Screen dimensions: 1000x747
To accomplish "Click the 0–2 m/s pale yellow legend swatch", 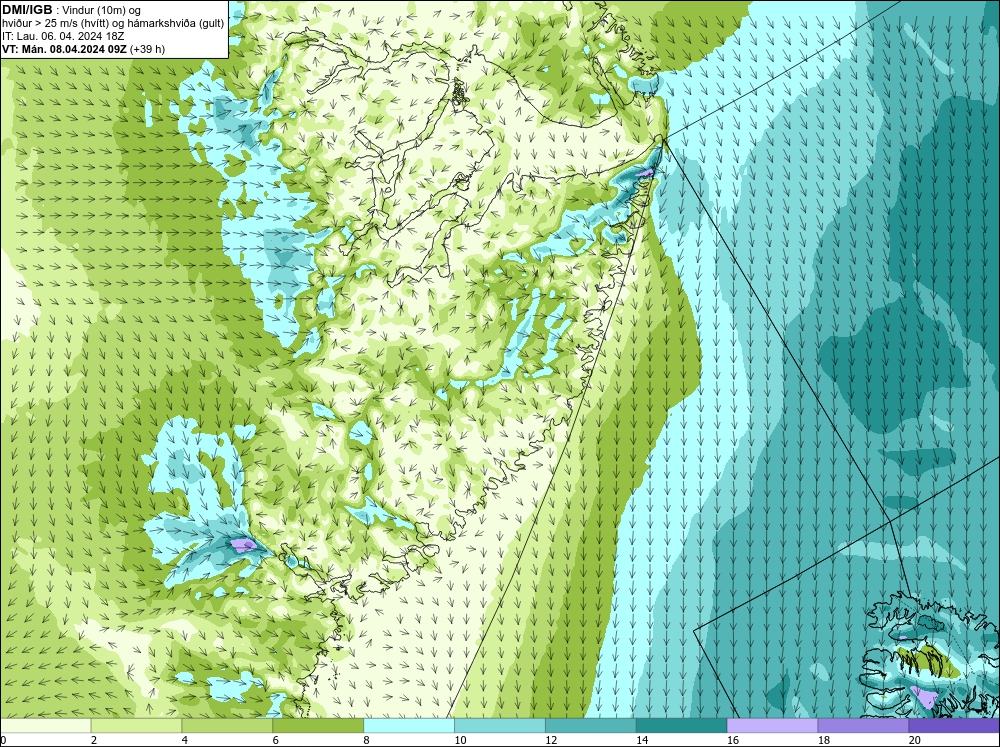I will click(45, 726).
